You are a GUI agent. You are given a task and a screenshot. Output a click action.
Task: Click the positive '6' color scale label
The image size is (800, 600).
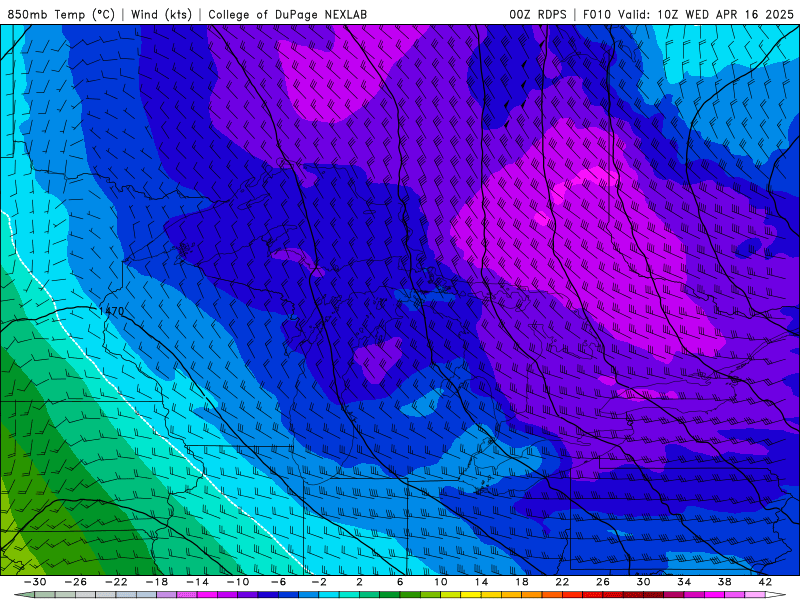click(x=400, y=582)
